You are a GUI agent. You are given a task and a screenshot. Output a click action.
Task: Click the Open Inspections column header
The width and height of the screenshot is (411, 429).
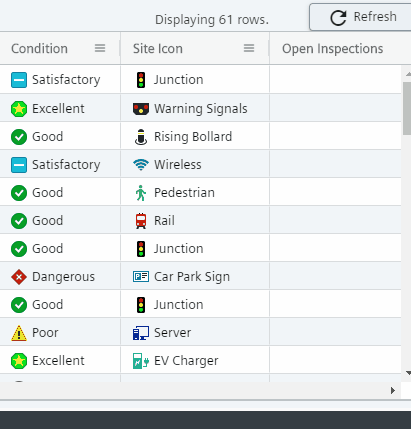[x=332, y=49]
